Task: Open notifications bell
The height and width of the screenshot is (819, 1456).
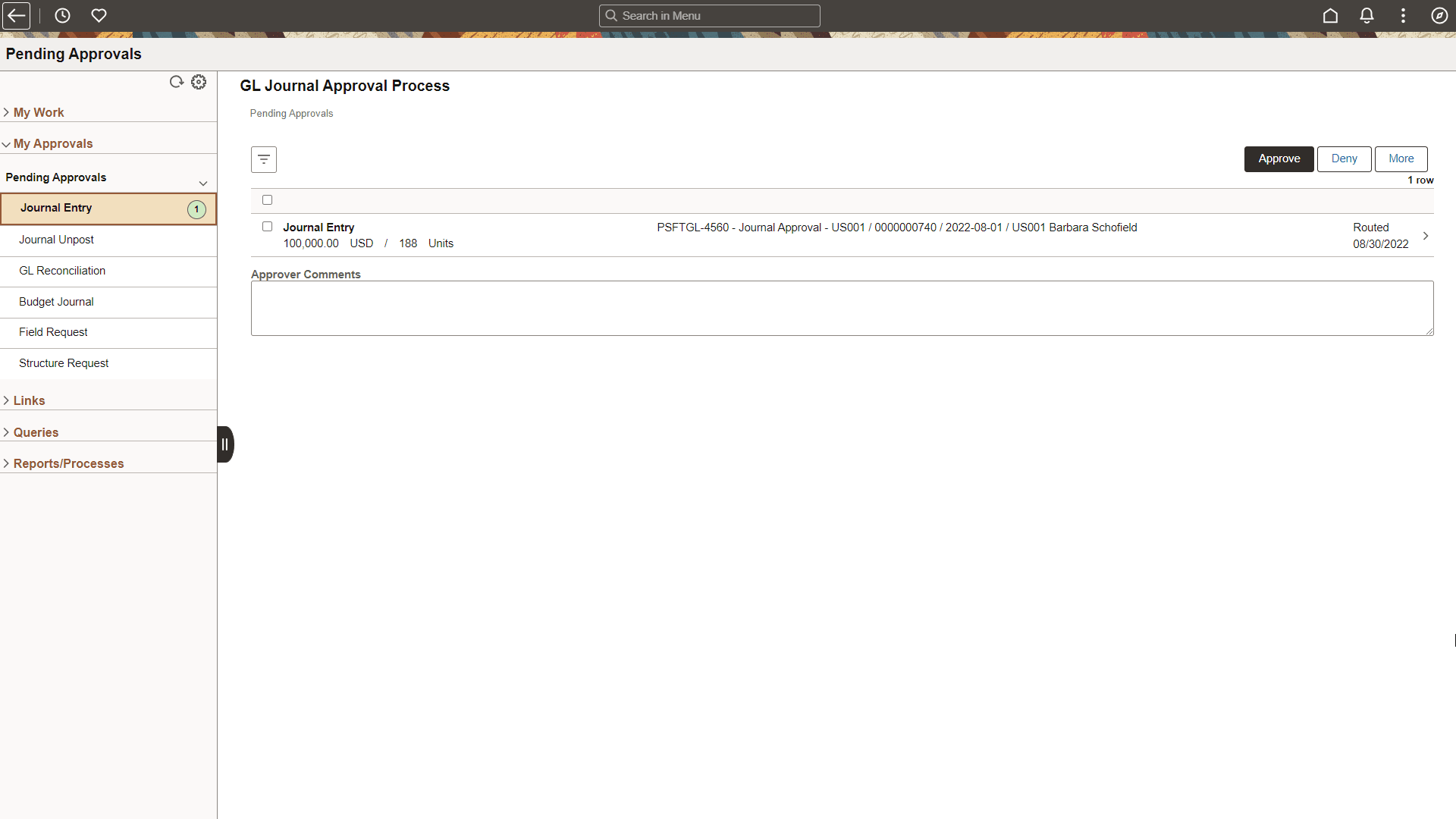Action: pos(1366,15)
